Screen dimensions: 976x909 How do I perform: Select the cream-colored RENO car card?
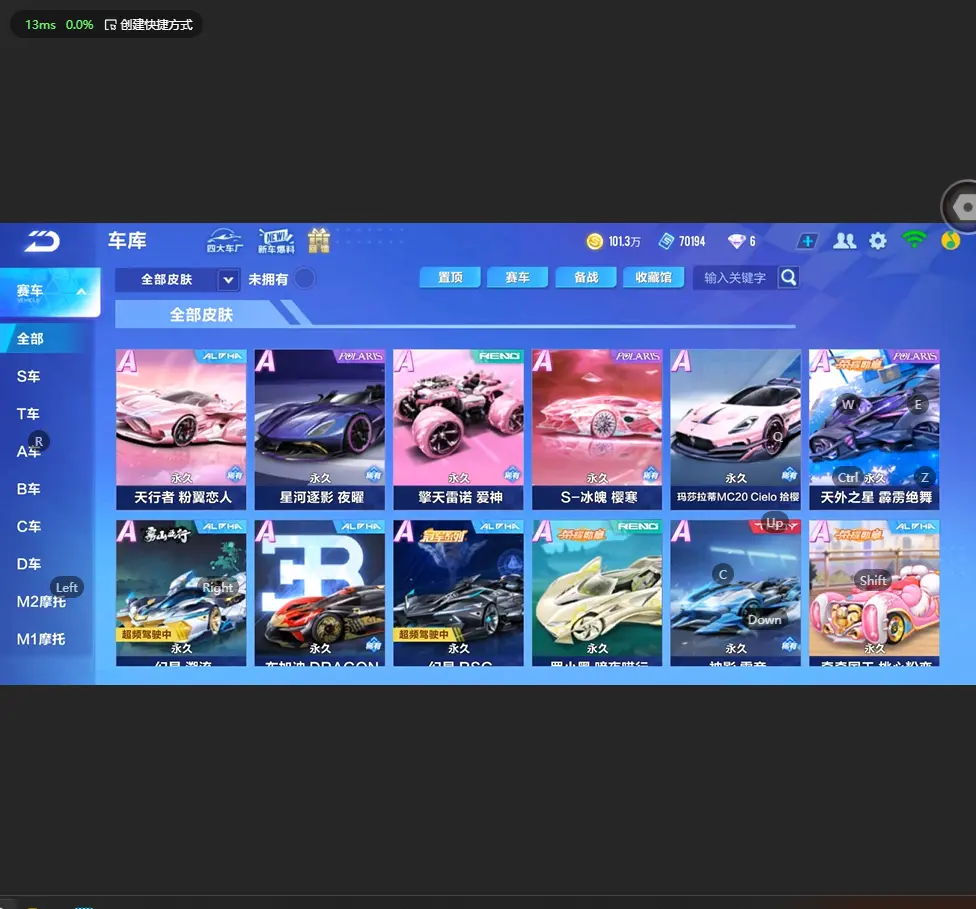click(598, 593)
